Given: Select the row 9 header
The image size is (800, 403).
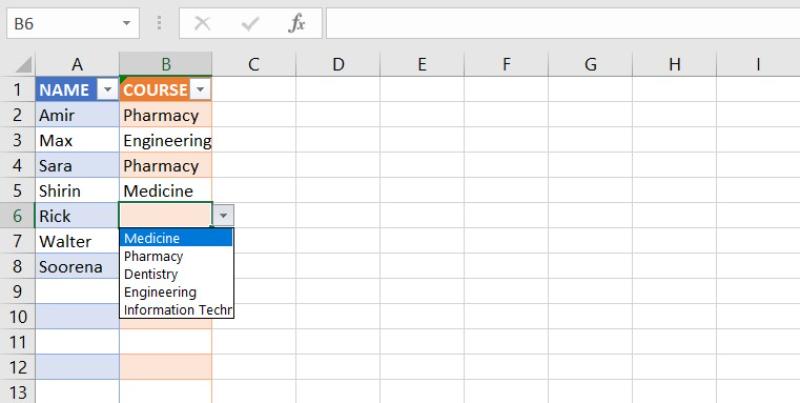Looking at the screenshot, I should coord(18,291).
